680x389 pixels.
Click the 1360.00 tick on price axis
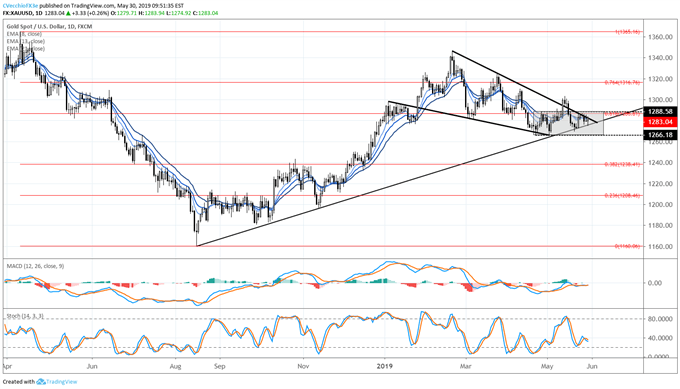(661, 37)
